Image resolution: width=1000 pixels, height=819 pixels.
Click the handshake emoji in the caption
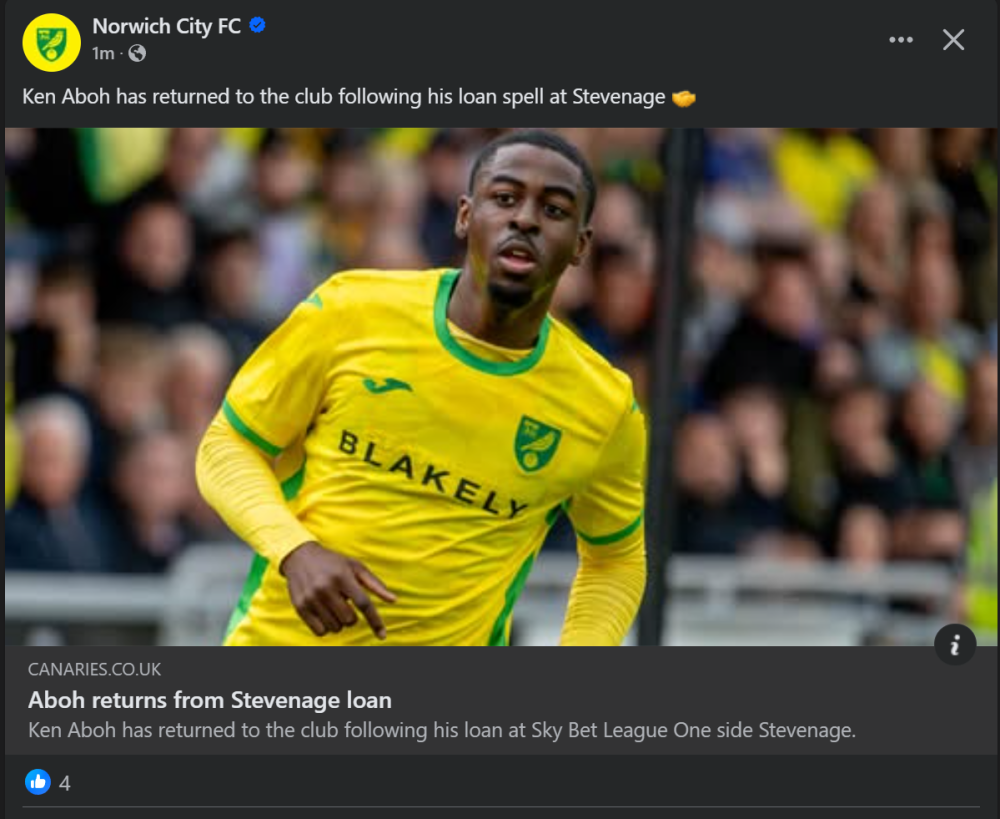684,98
